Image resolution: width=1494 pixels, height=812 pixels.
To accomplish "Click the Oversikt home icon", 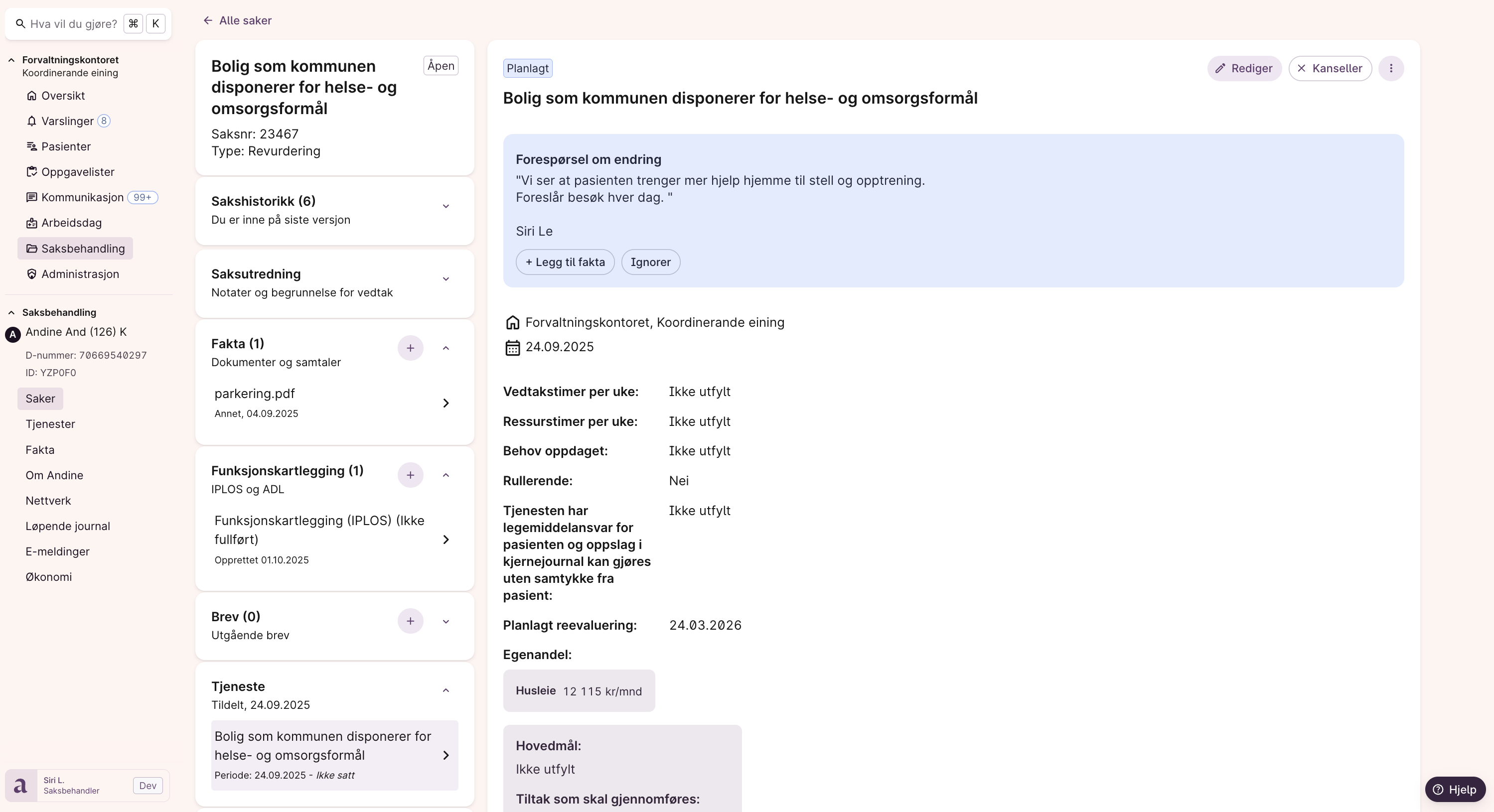I will [32, 96].
